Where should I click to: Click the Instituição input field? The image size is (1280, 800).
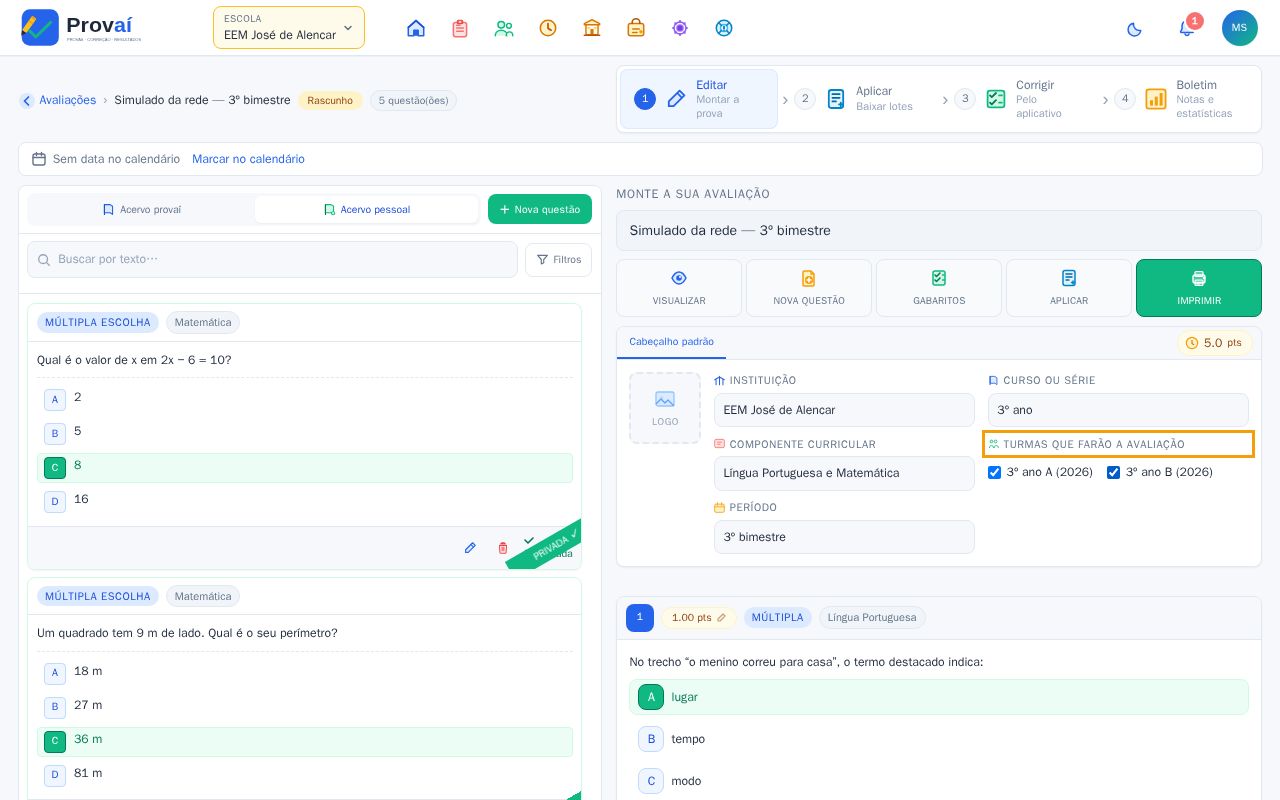(x=844, y=410)
